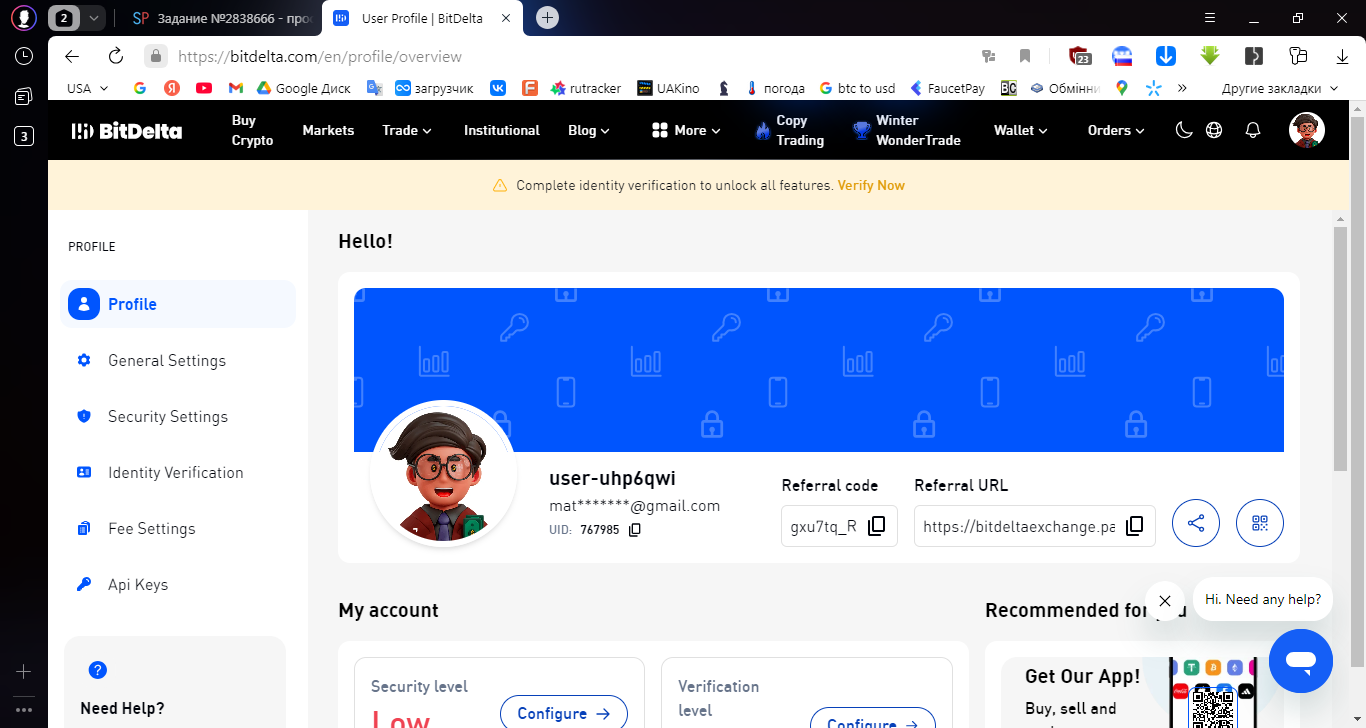
Task: Show referral QR code
Action: [x=1260, y=523]
